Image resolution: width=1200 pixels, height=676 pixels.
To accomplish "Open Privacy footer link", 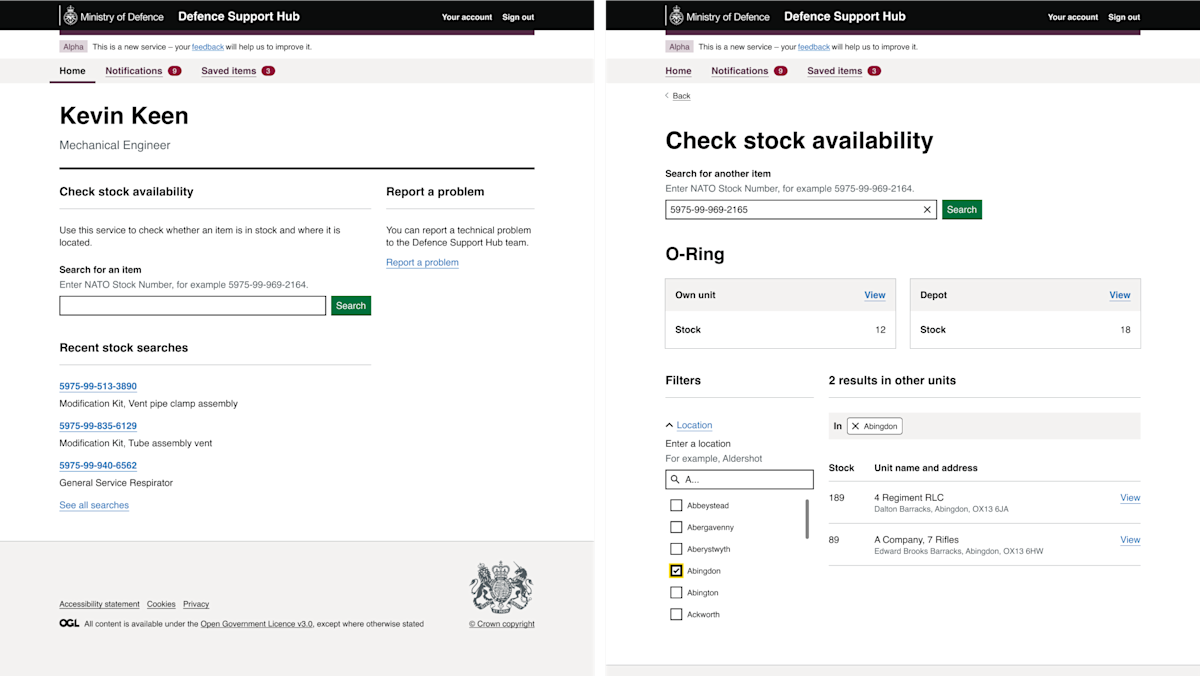I will coord(196,604).
